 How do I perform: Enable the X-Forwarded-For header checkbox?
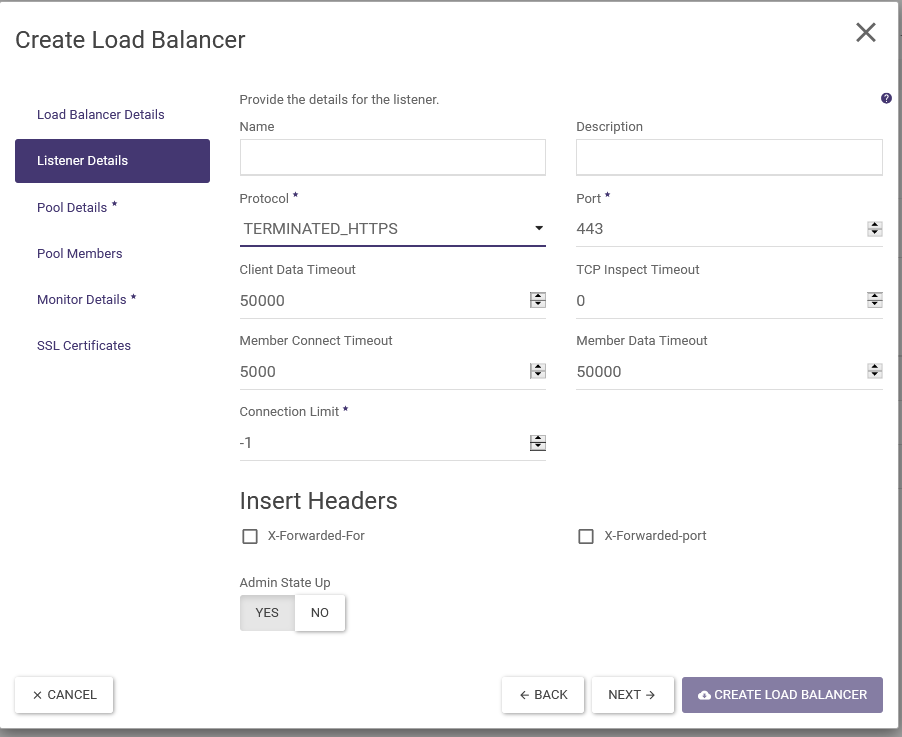(x=250, y=537)
